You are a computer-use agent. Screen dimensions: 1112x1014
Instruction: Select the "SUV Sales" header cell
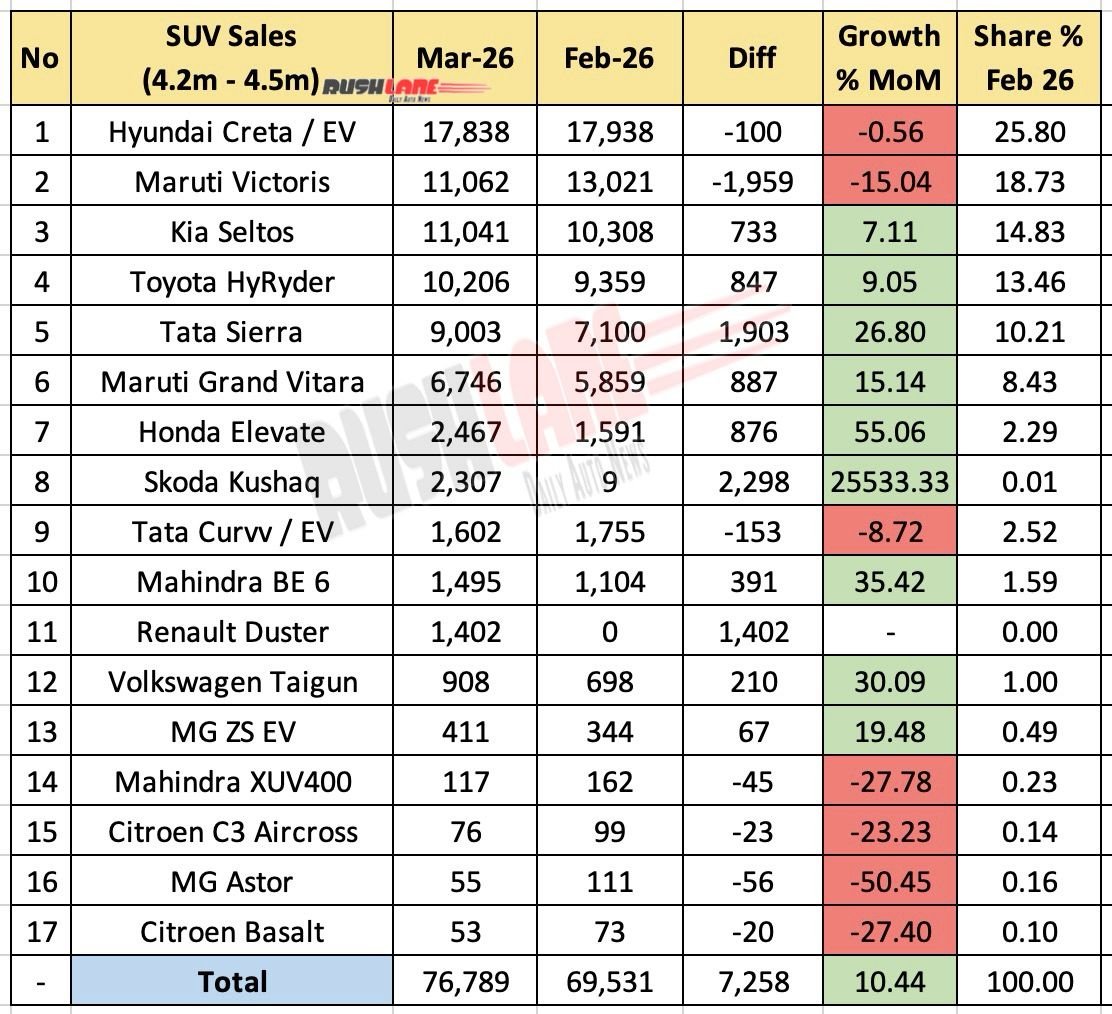tap(231, 38)
